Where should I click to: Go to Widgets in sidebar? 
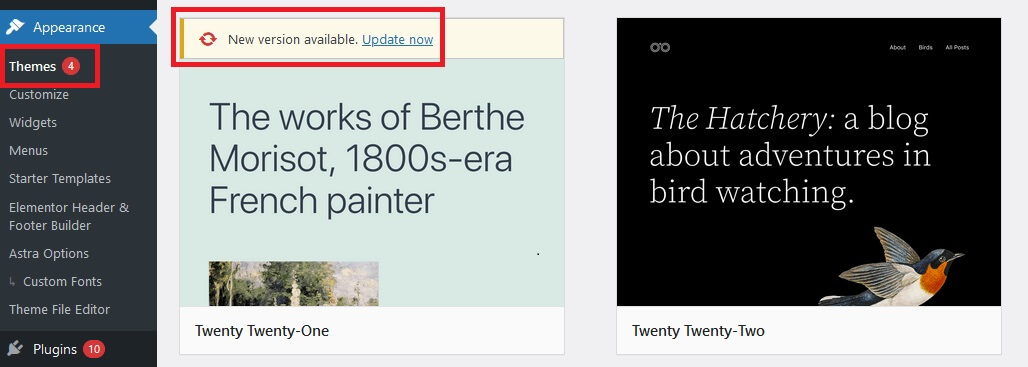[x=33, y=123]
